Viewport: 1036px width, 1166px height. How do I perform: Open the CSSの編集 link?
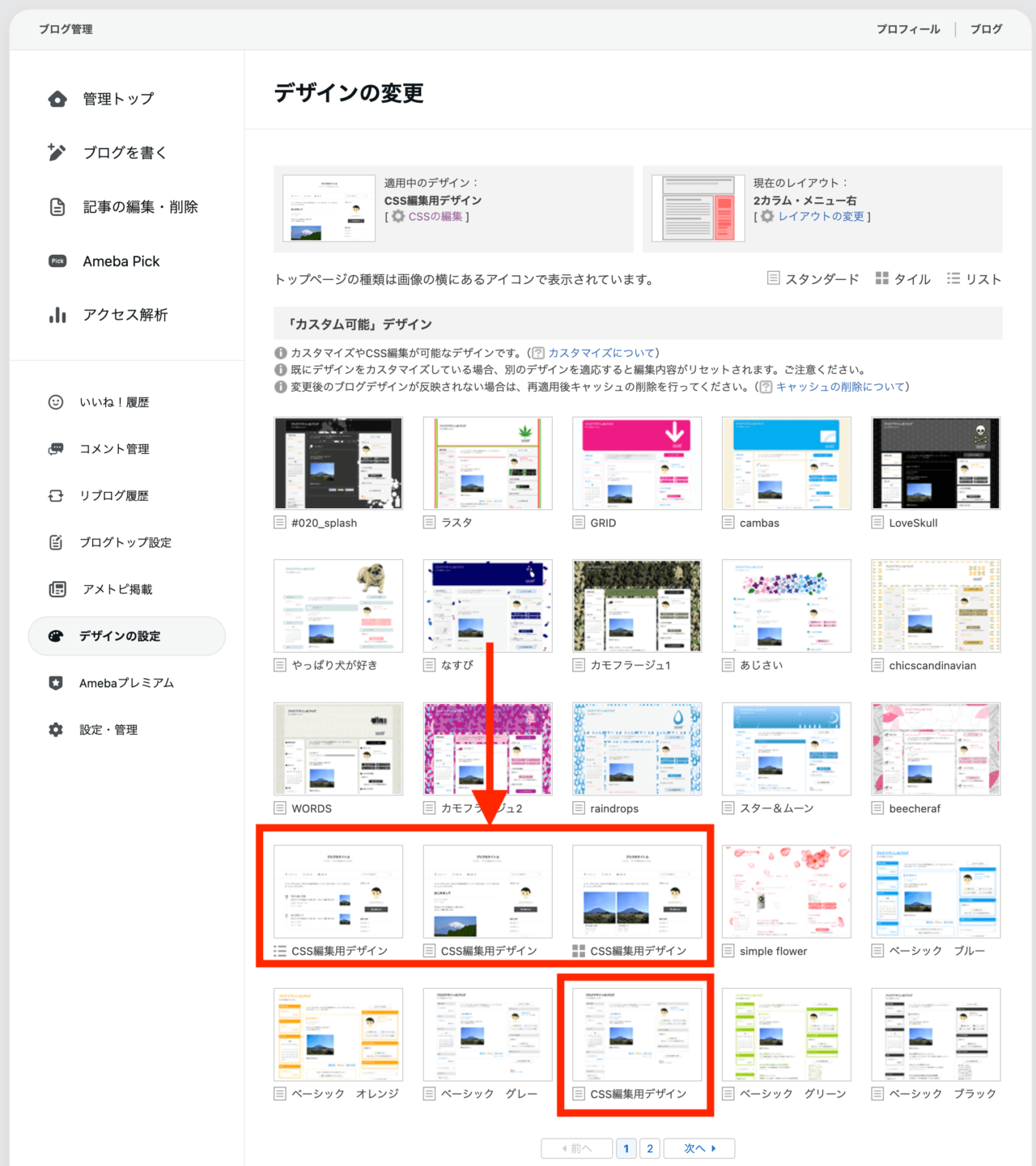pyautogui.click(x=435, y=216)
